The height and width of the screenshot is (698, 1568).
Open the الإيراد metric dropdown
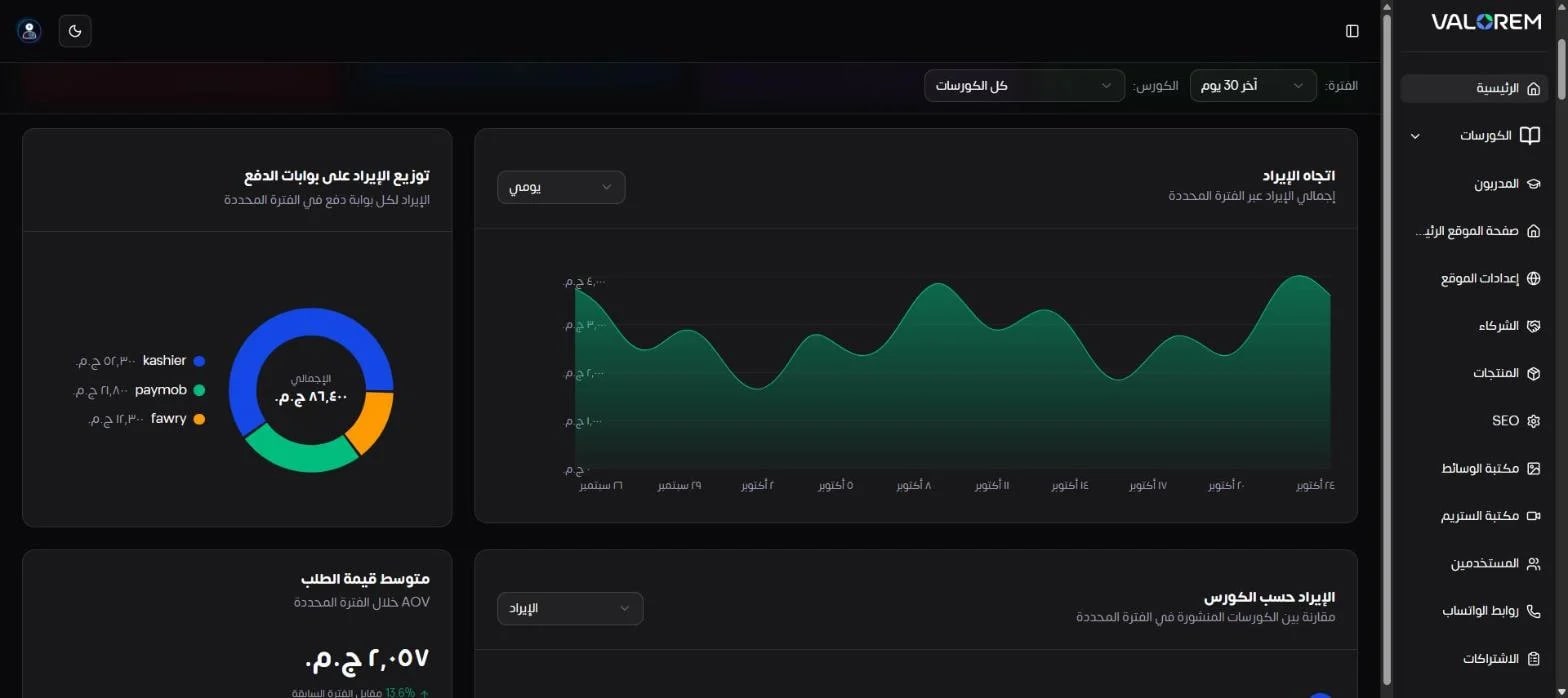(x=570, y=608)
